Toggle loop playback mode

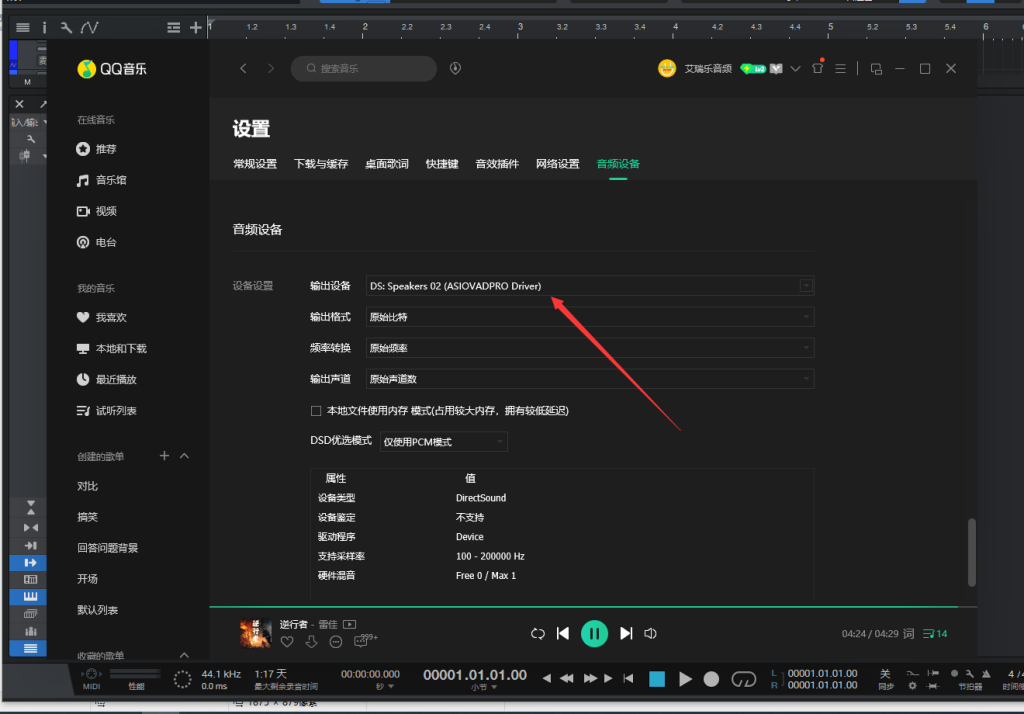(537, 633)
